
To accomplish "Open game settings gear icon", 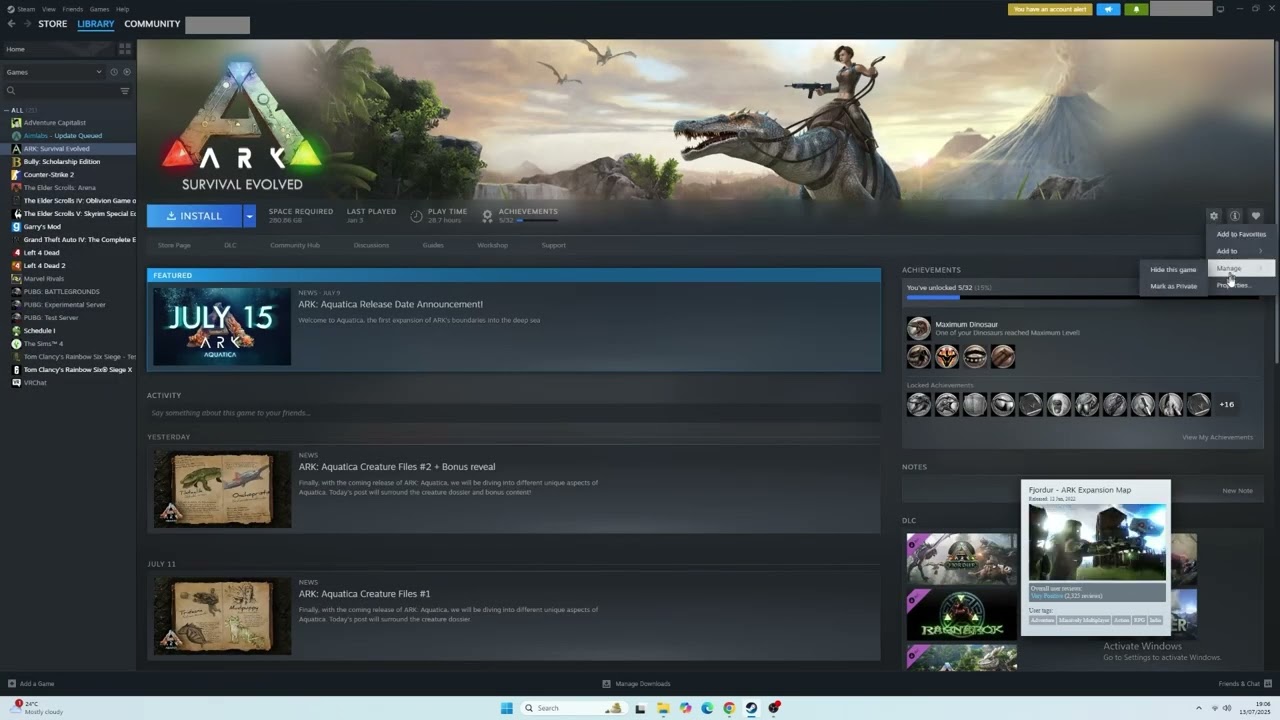I will [x=1214, y=216].
